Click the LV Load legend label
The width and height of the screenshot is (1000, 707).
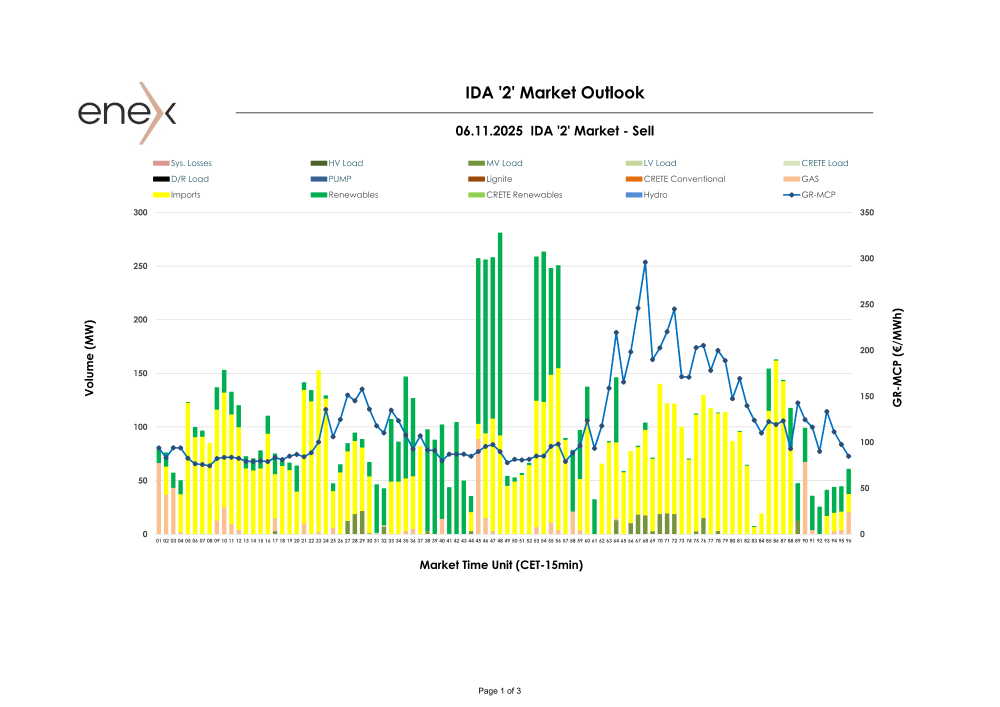point(660,163)
